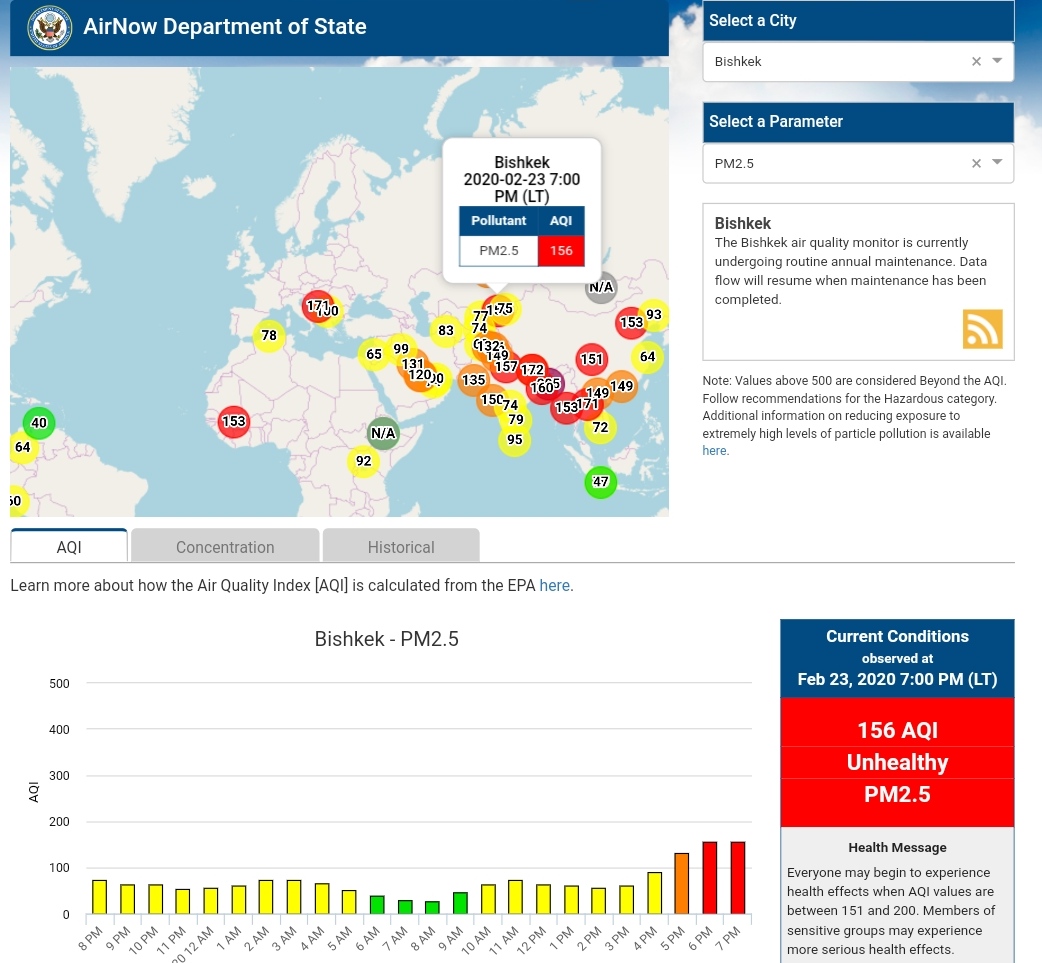1042x963 pixels.
Task: Click the red 151 AQI map marker
Action: 592,359
